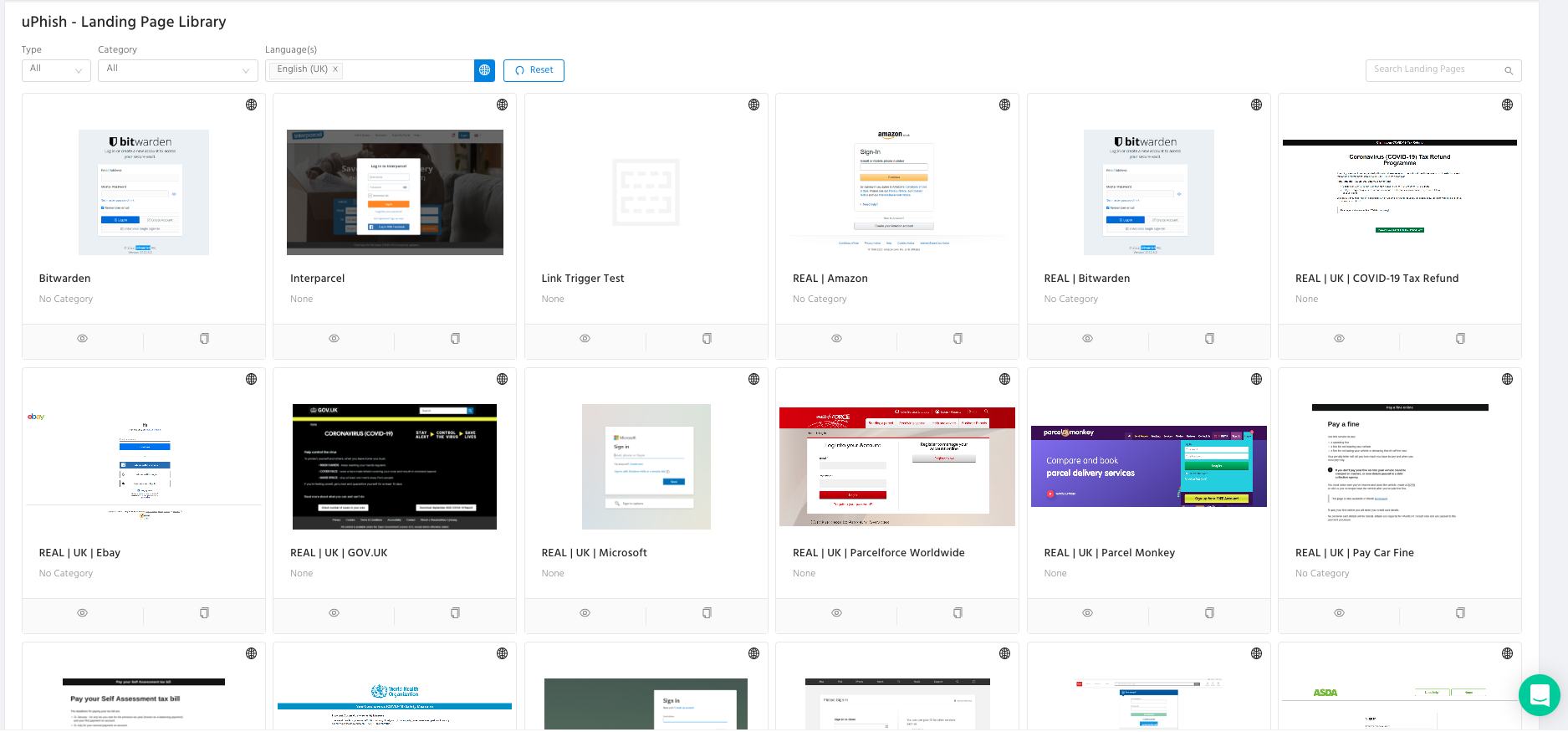Open the Parcelforce Worldwide thumbnail
1568x732 pixels.
pos(897,467)
